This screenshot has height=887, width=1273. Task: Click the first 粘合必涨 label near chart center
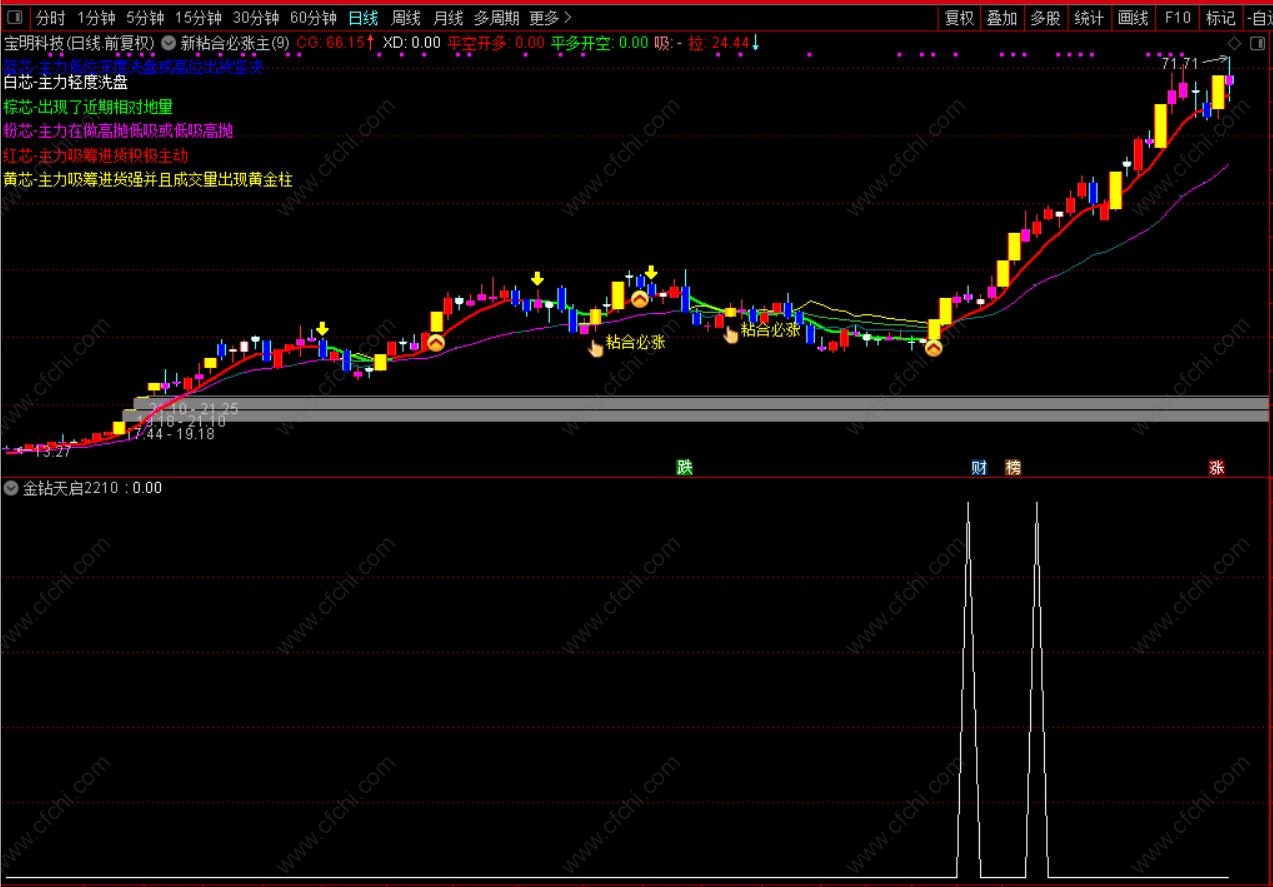tap(636, 342)
